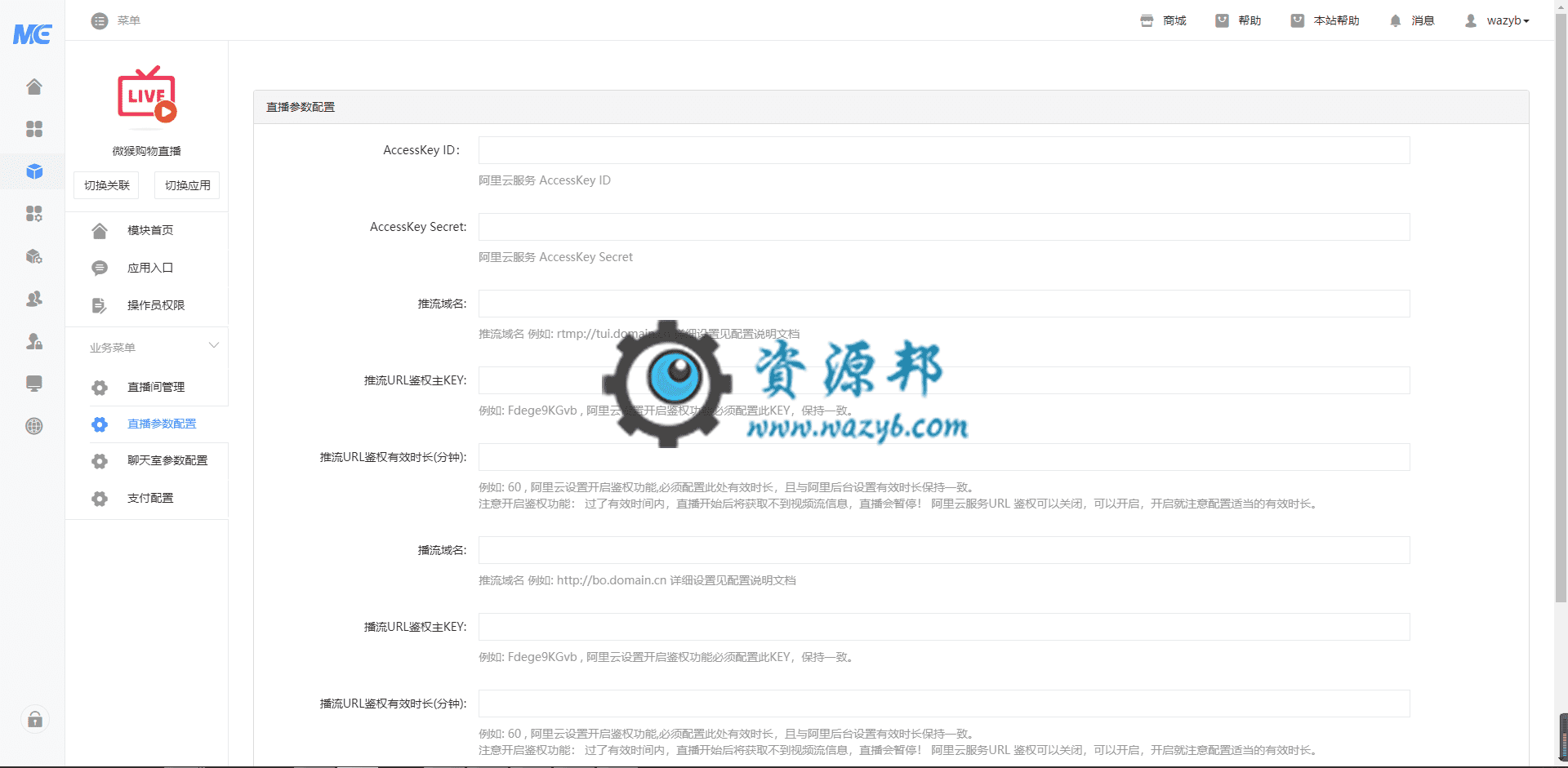Open the monitor icon in left rail
Image resolution: width=1568 pixels, height=768 pixels.
(x=33, y=384)
